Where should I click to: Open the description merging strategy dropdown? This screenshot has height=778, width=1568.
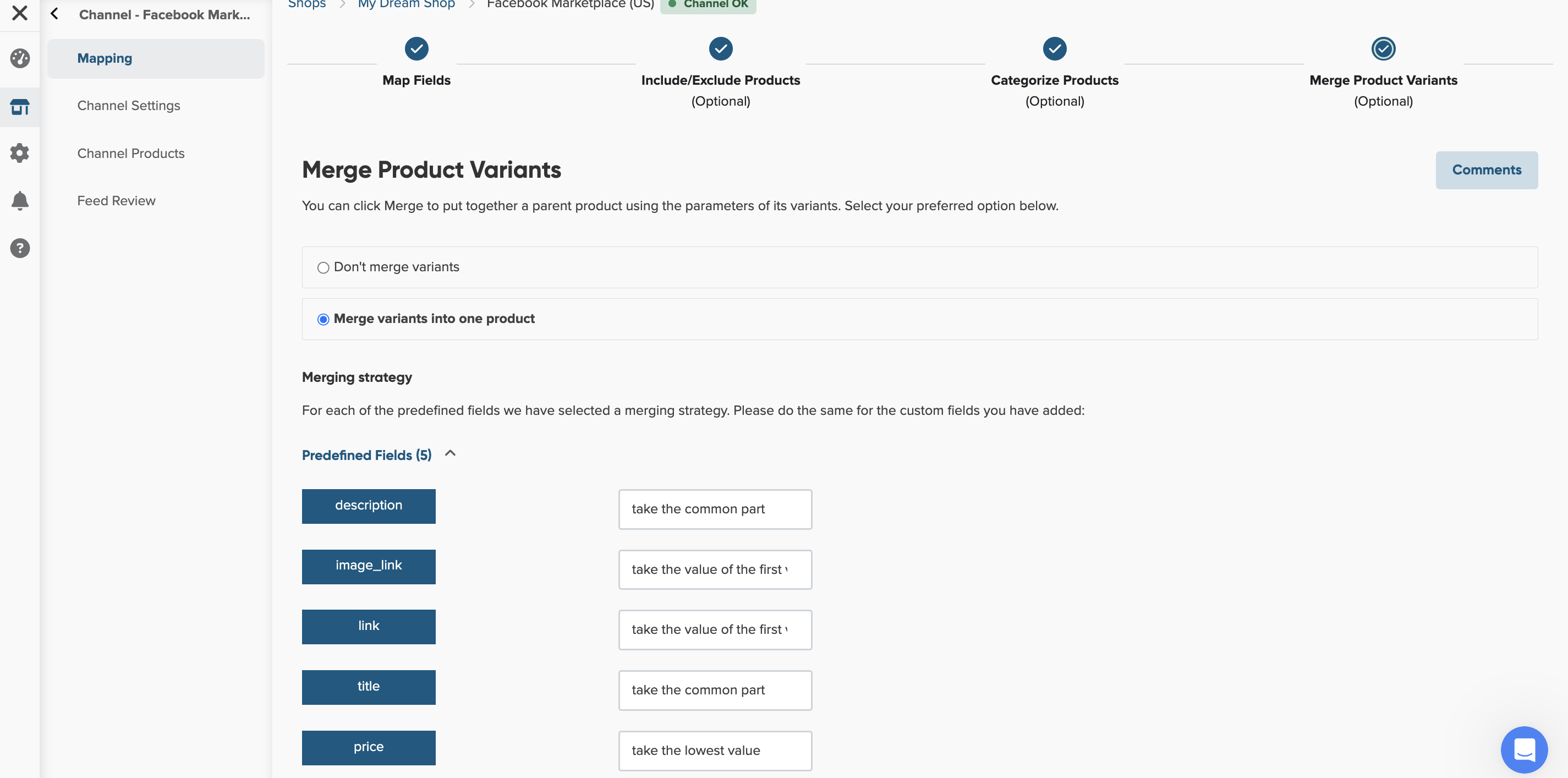point(715,509)
